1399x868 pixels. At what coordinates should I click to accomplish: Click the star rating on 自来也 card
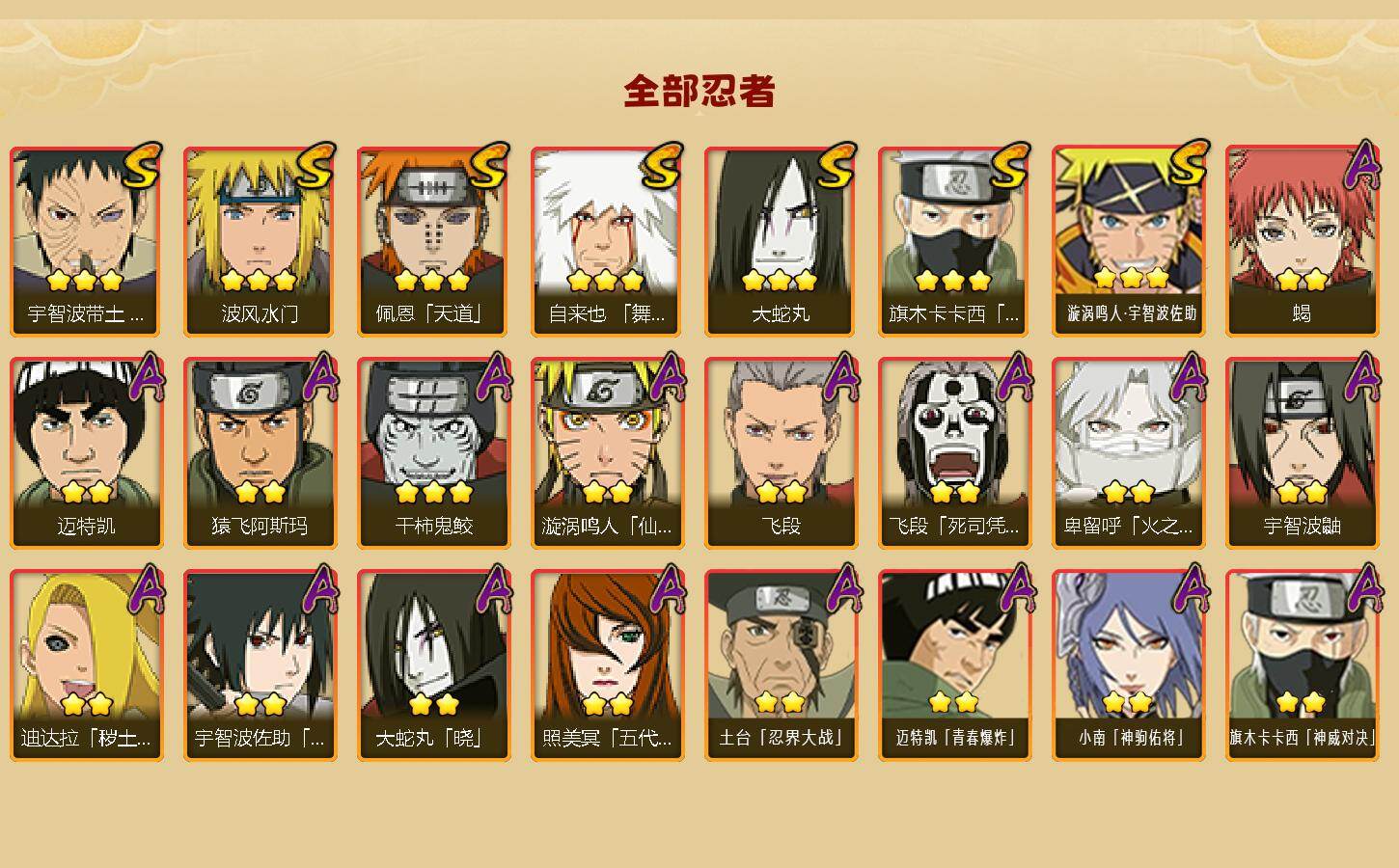coord(606,281)
